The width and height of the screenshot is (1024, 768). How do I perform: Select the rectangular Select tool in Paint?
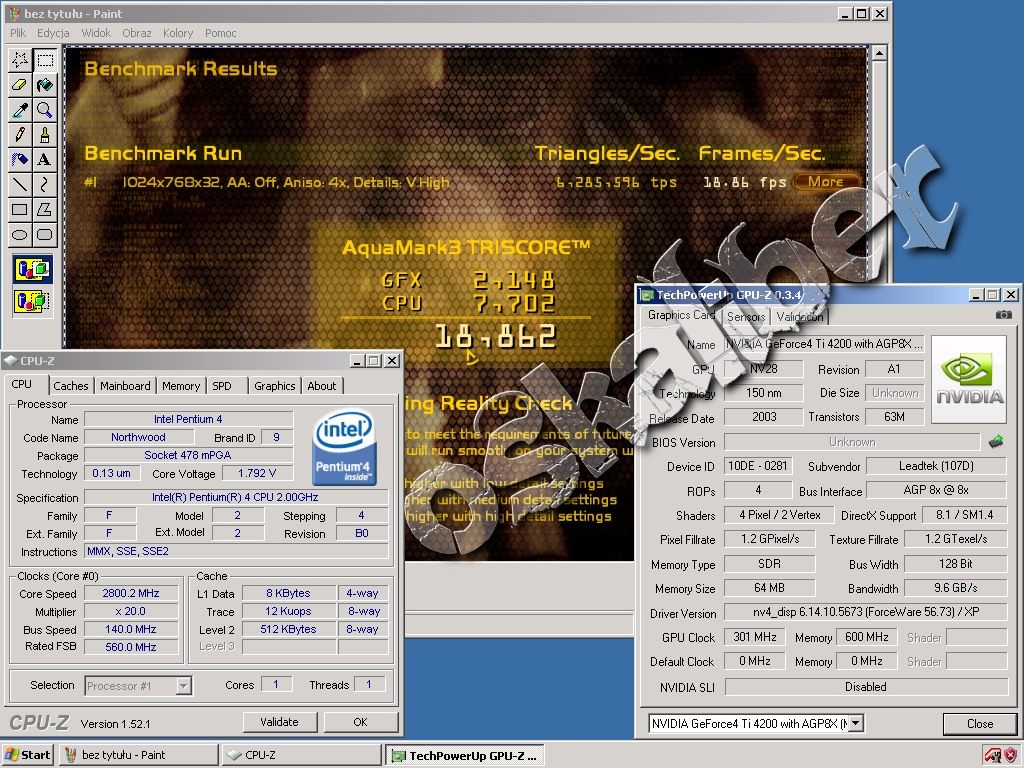pyautogui.click(x=44, y=61)
